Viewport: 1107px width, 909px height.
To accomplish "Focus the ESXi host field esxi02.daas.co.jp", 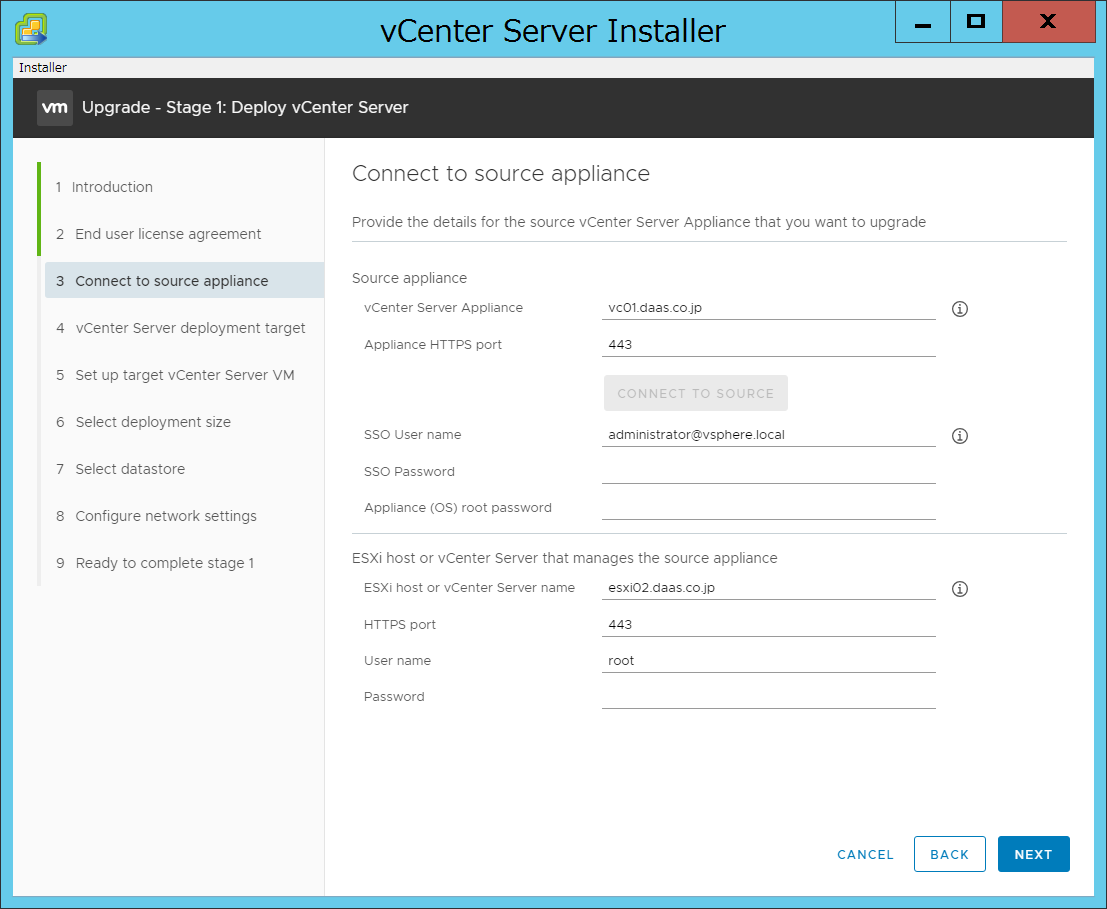I will point(769,588).
